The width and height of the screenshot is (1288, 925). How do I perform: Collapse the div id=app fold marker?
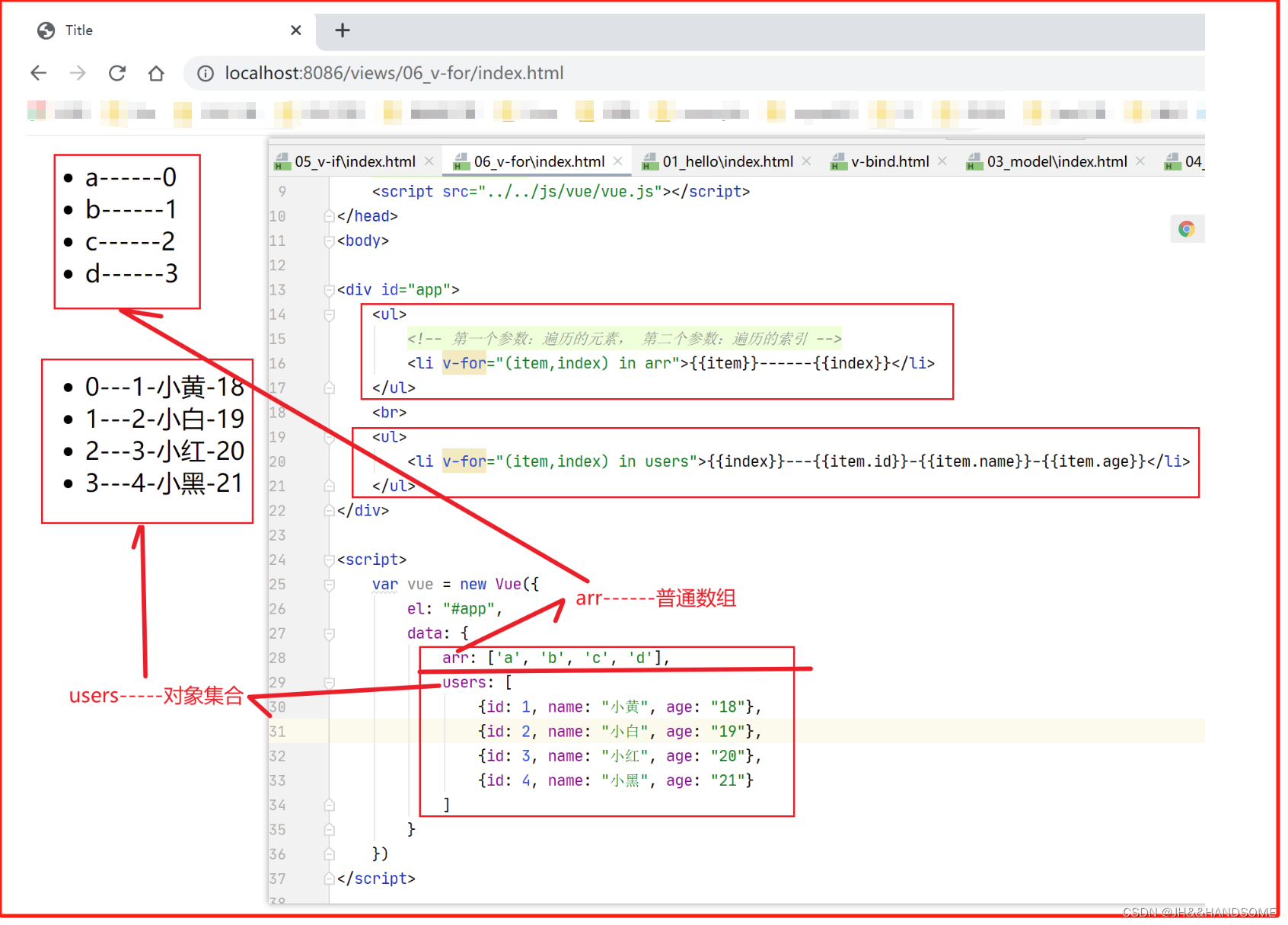click(330, 290)
